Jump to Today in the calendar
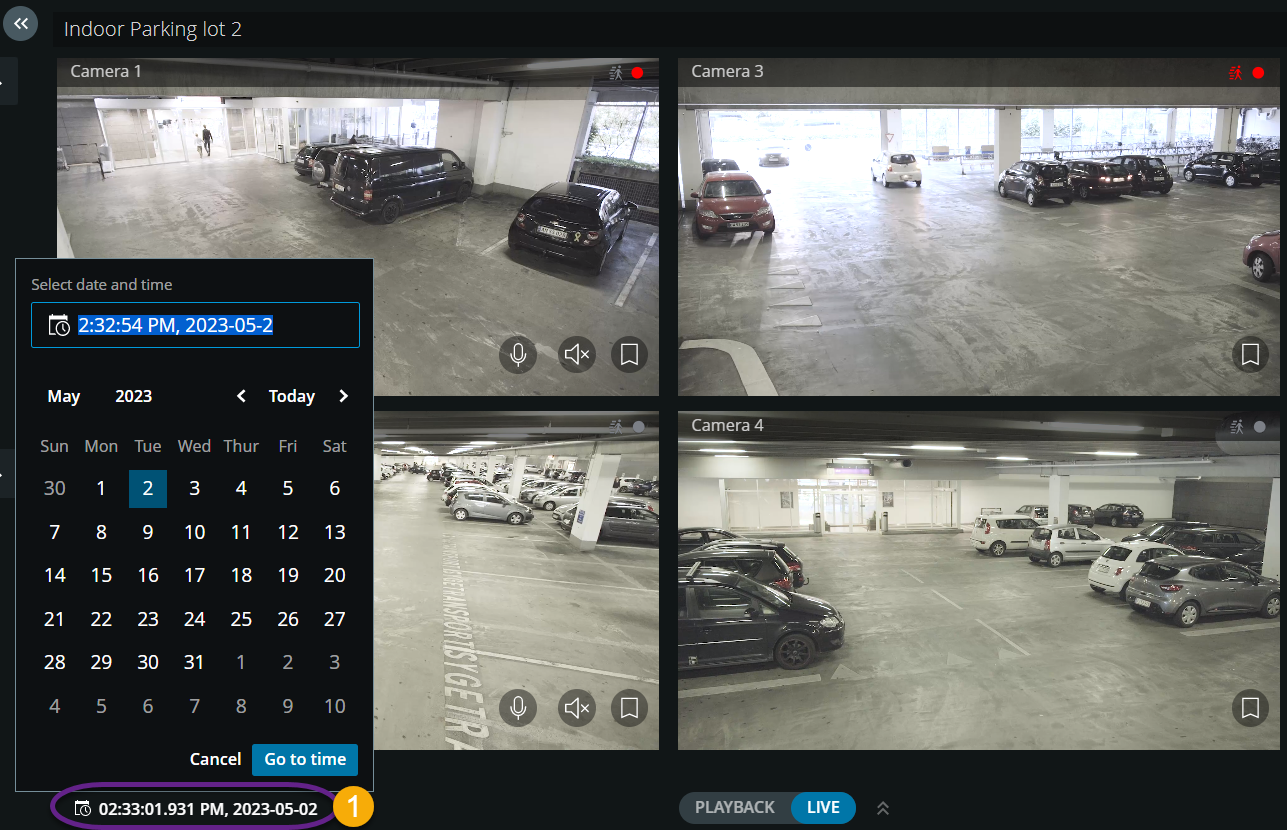Viewport: 1287px width, 830px height. click(x=291, y=395)
